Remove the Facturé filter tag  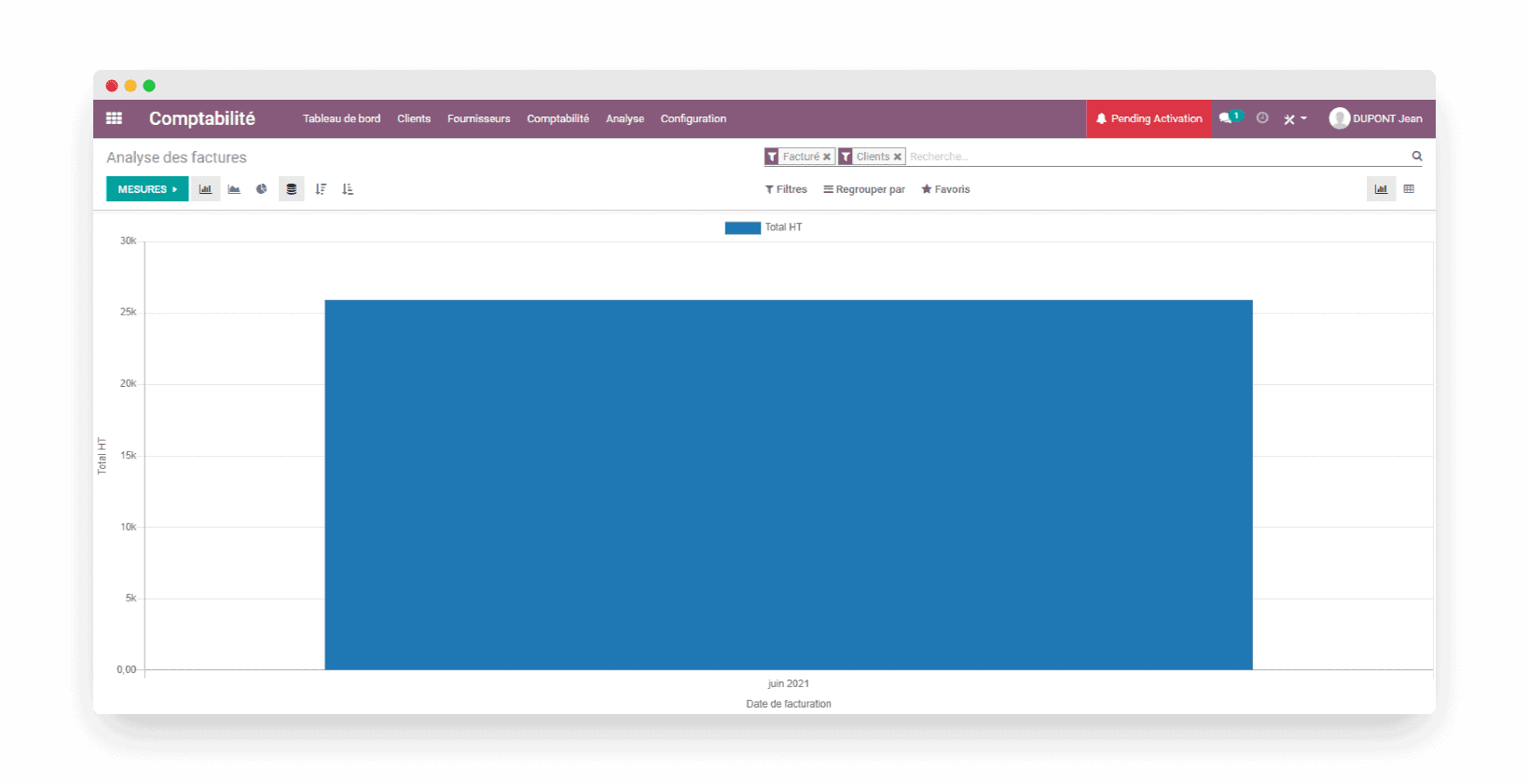[827, 157]
